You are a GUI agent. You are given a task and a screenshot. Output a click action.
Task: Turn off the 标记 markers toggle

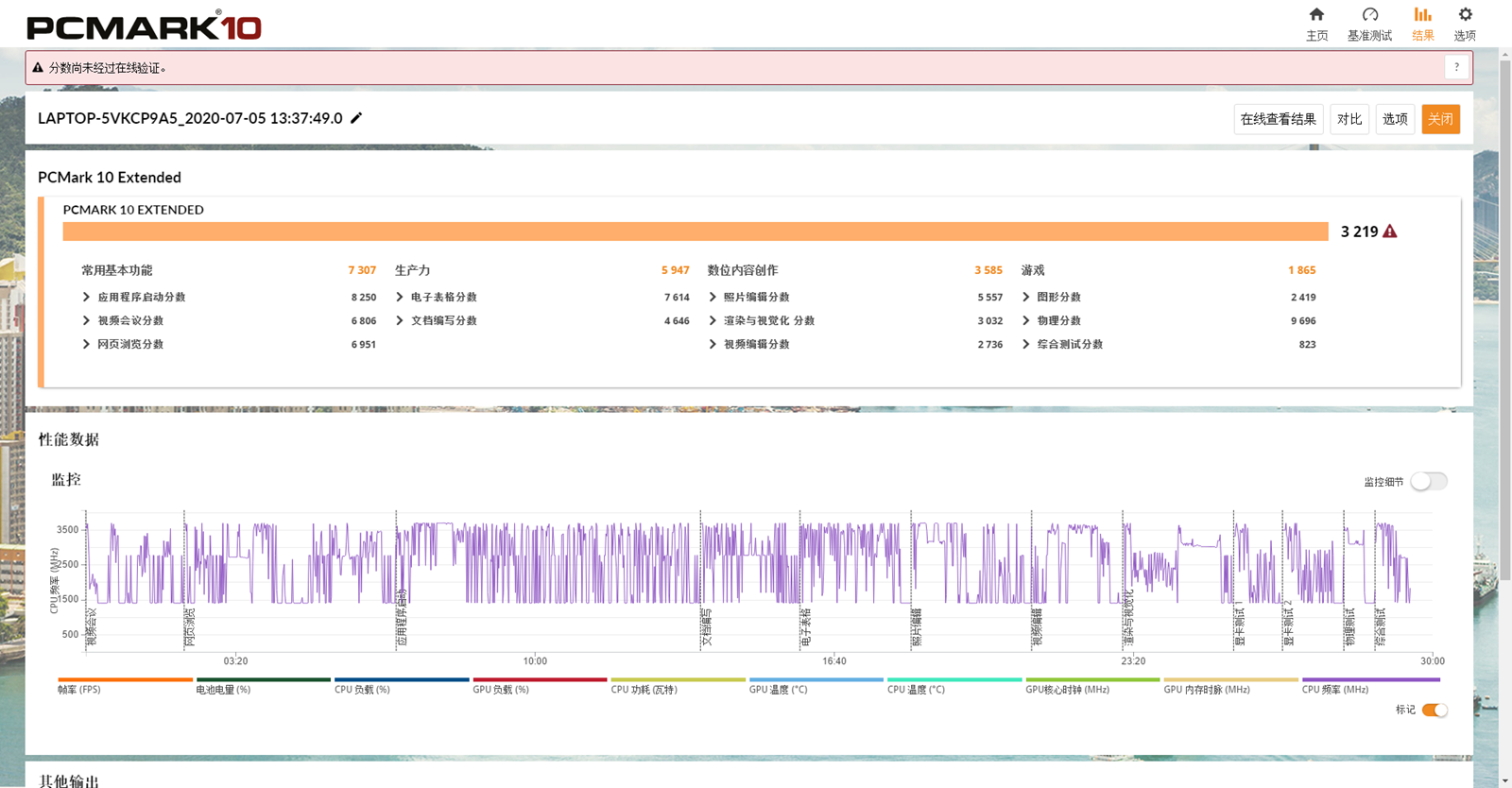pyautogui.click(x=1435, y=710)
